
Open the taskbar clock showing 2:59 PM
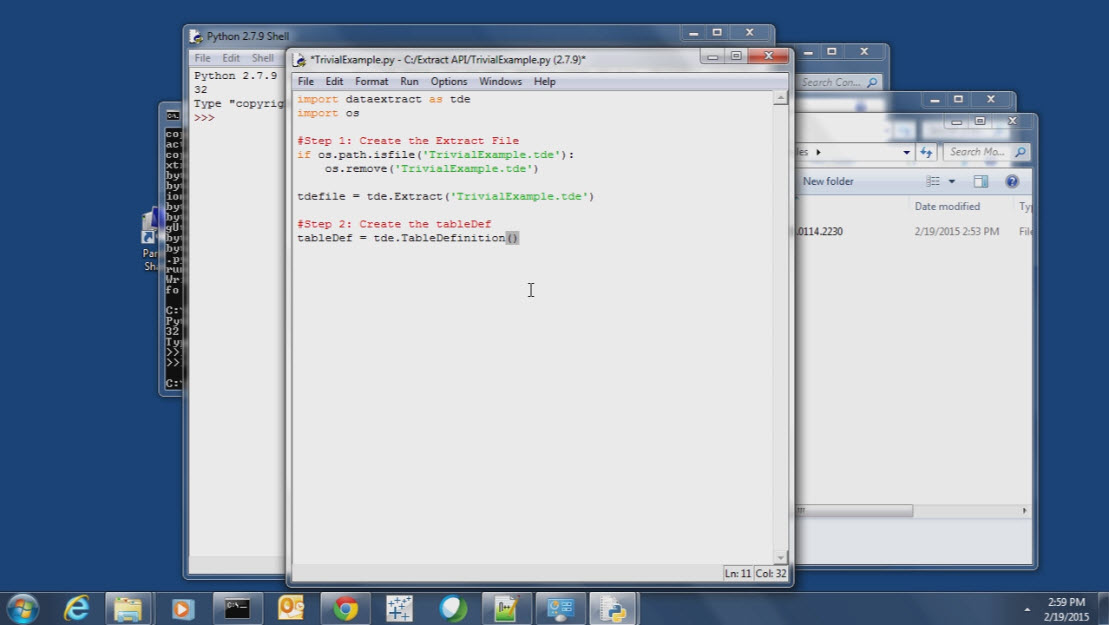(x=1066, y=609)
